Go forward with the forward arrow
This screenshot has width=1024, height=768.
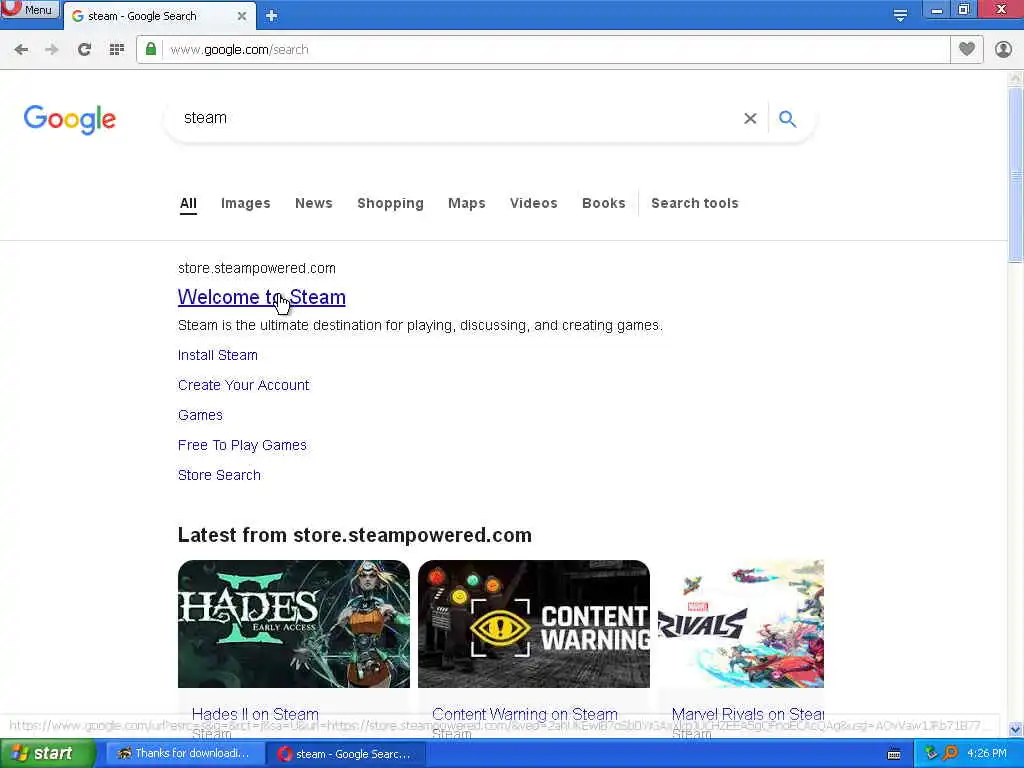click(x=52, y=50)
